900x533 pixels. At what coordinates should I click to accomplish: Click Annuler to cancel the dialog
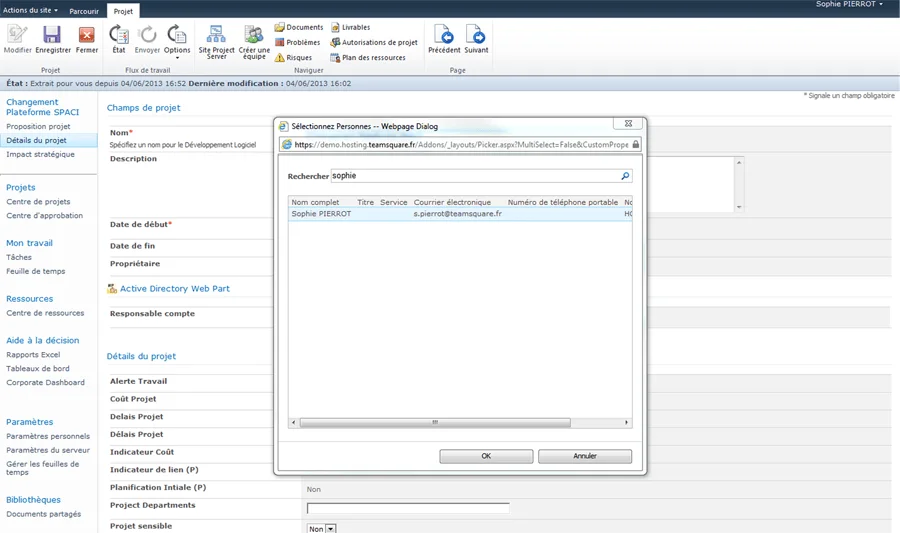click(x=585, y=456)
